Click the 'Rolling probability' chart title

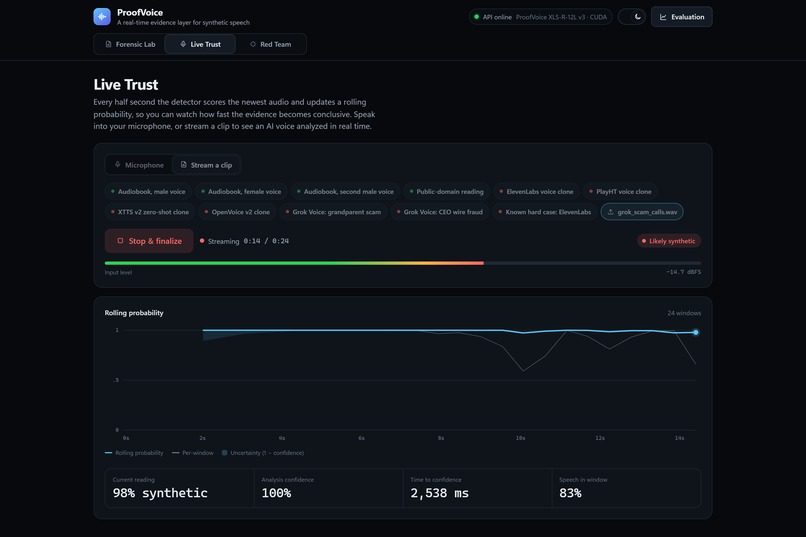click(x=134, y=313)
